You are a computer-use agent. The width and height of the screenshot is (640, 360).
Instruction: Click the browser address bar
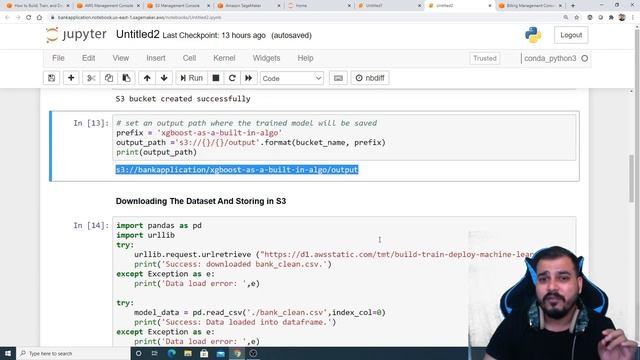click(x=306, y=18)
